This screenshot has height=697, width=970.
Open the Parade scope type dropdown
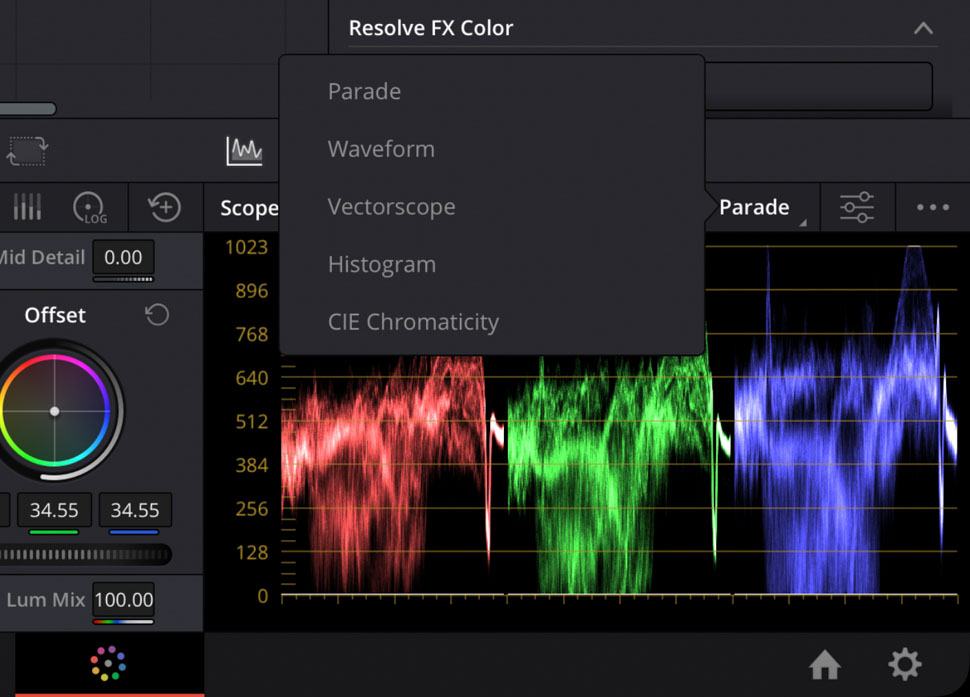[x=762, y=207]
